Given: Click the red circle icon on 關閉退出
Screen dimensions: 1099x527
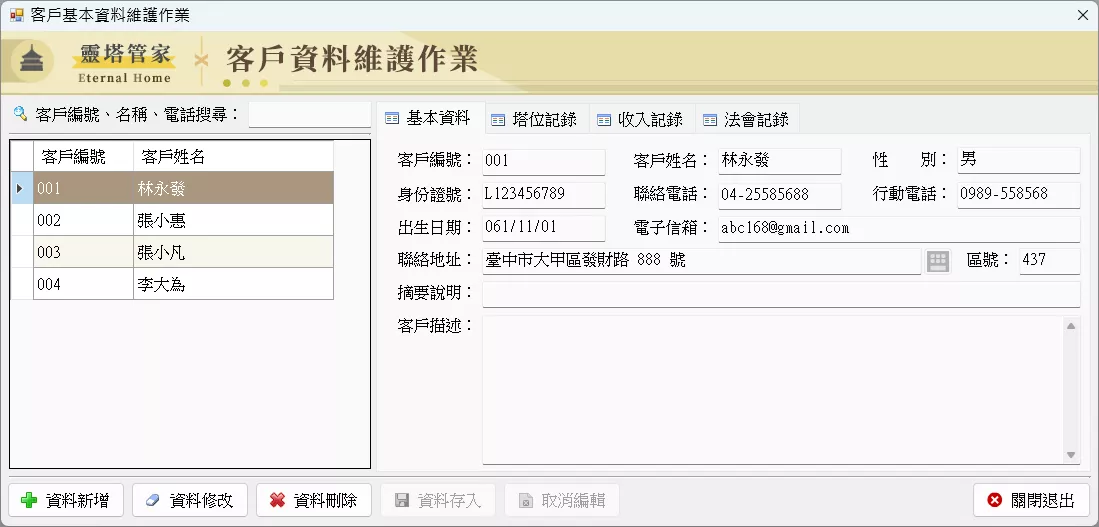Looking at the screenshot, I should [995, 500].
